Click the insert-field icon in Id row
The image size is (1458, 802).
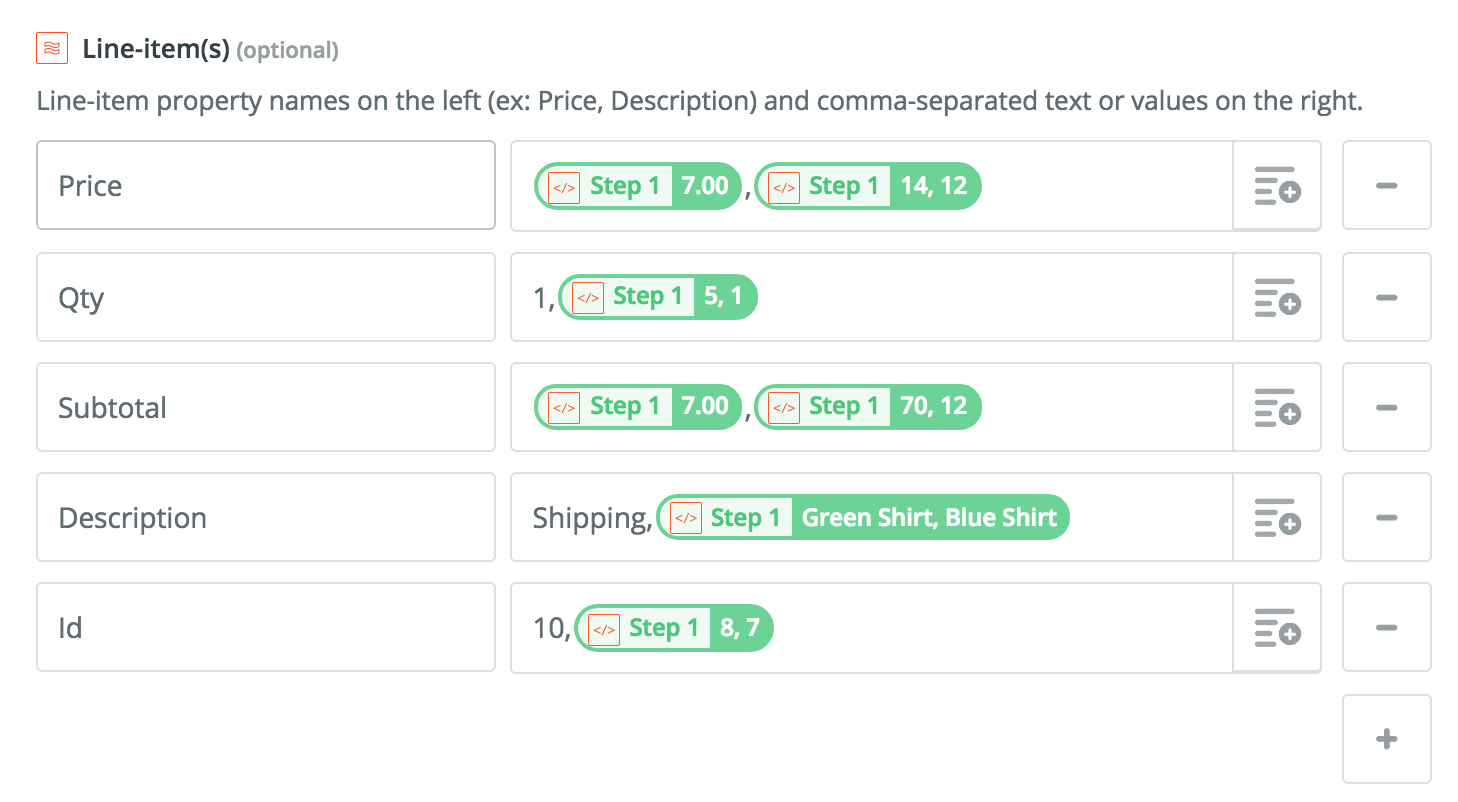tap(1277, 628)
